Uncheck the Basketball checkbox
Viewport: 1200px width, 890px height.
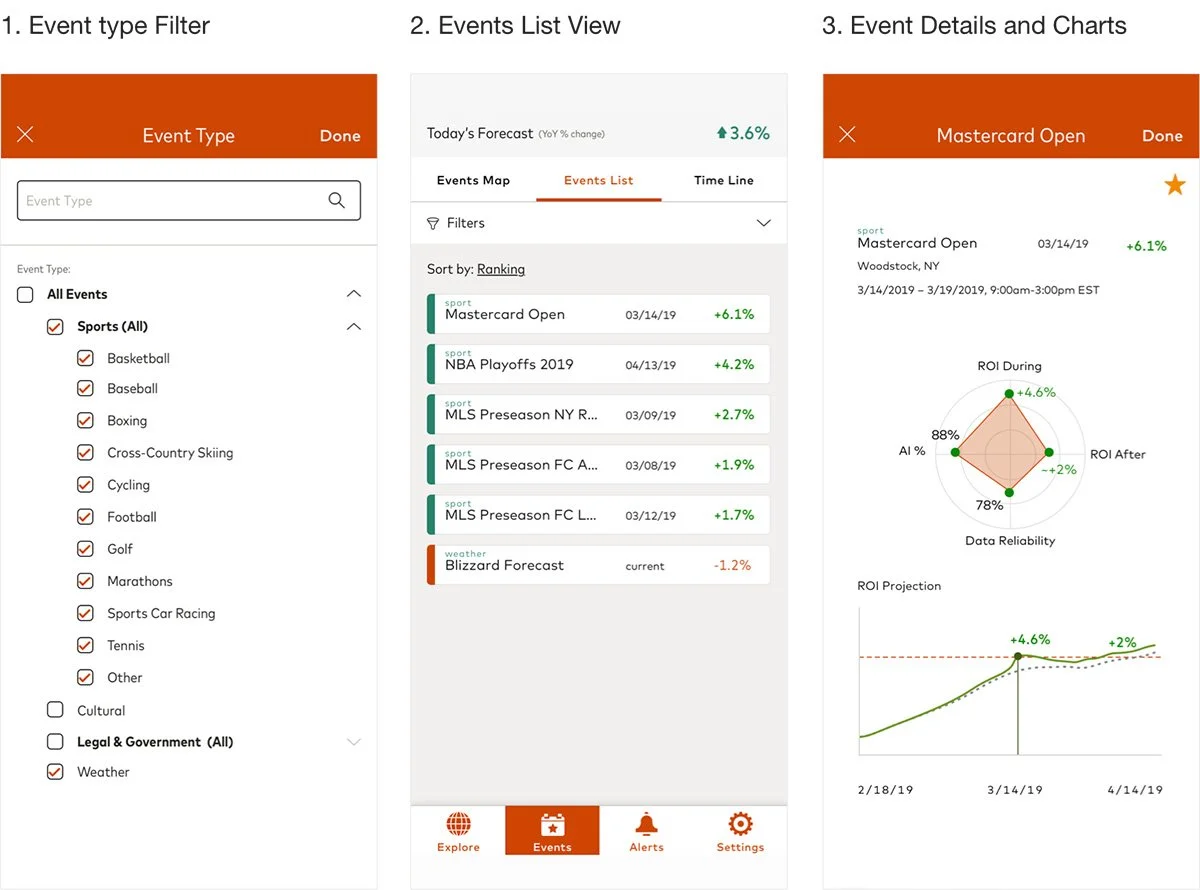pos(85,357)
